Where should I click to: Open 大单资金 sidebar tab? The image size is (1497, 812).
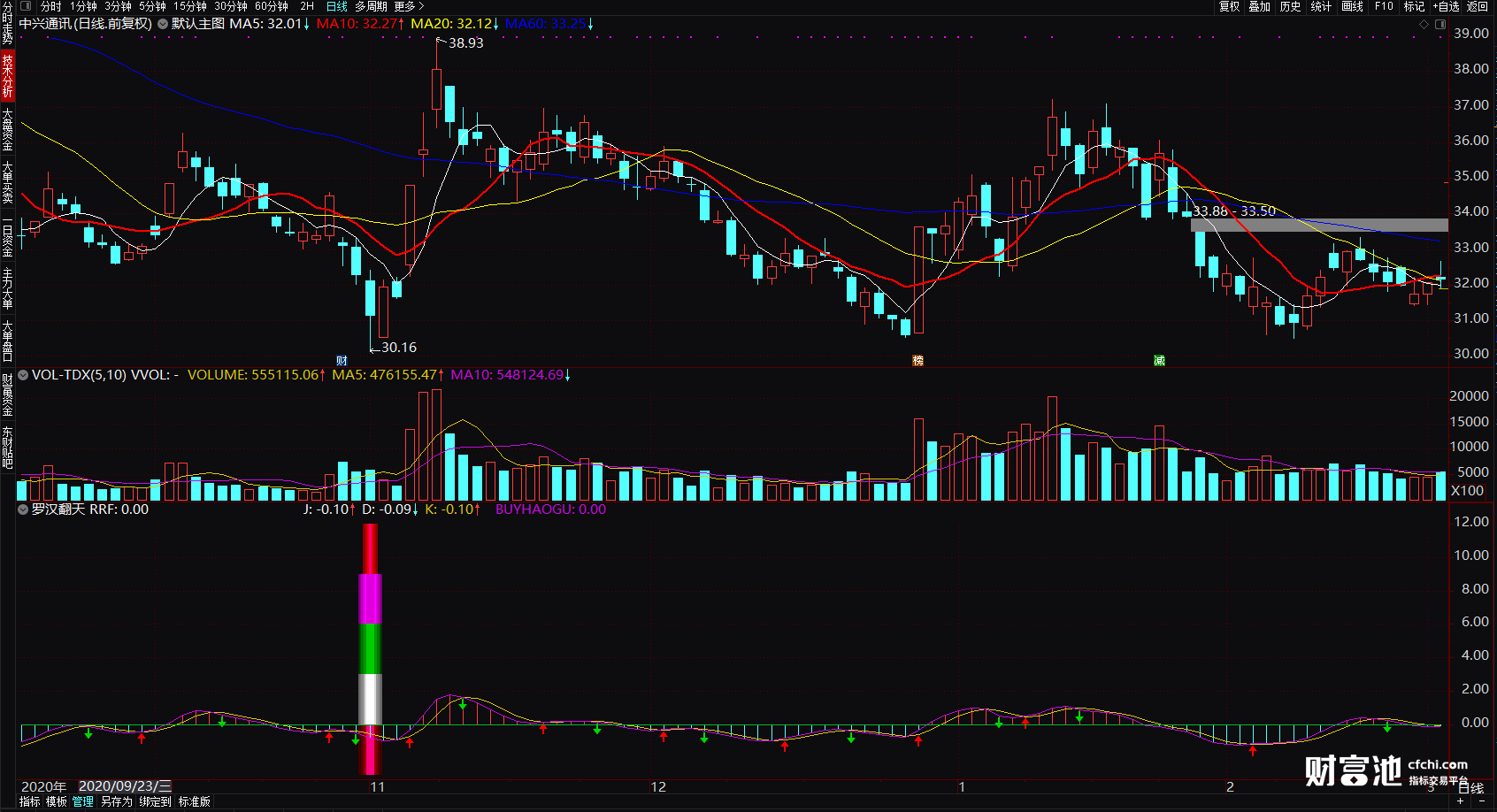click(7, 129)
